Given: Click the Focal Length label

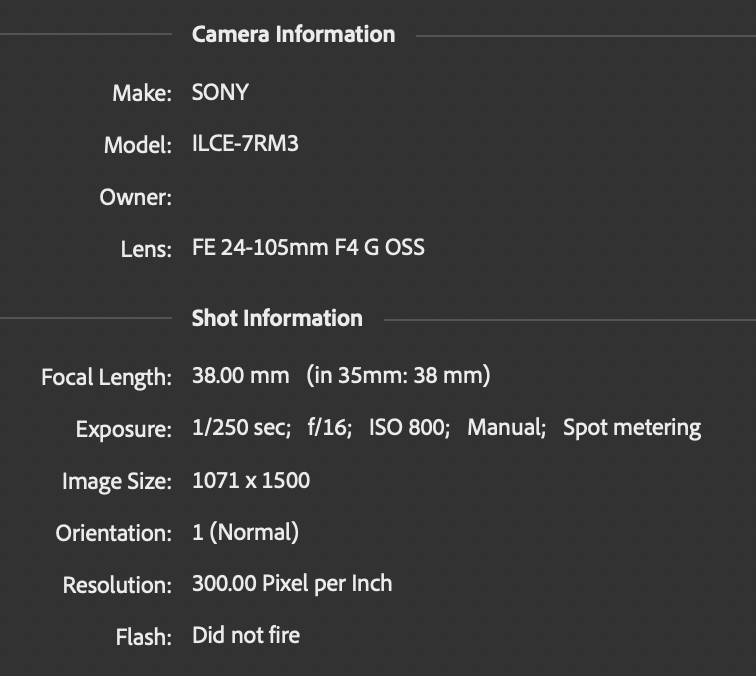Looking at the screenshot, I should click(x=107, y=377).
